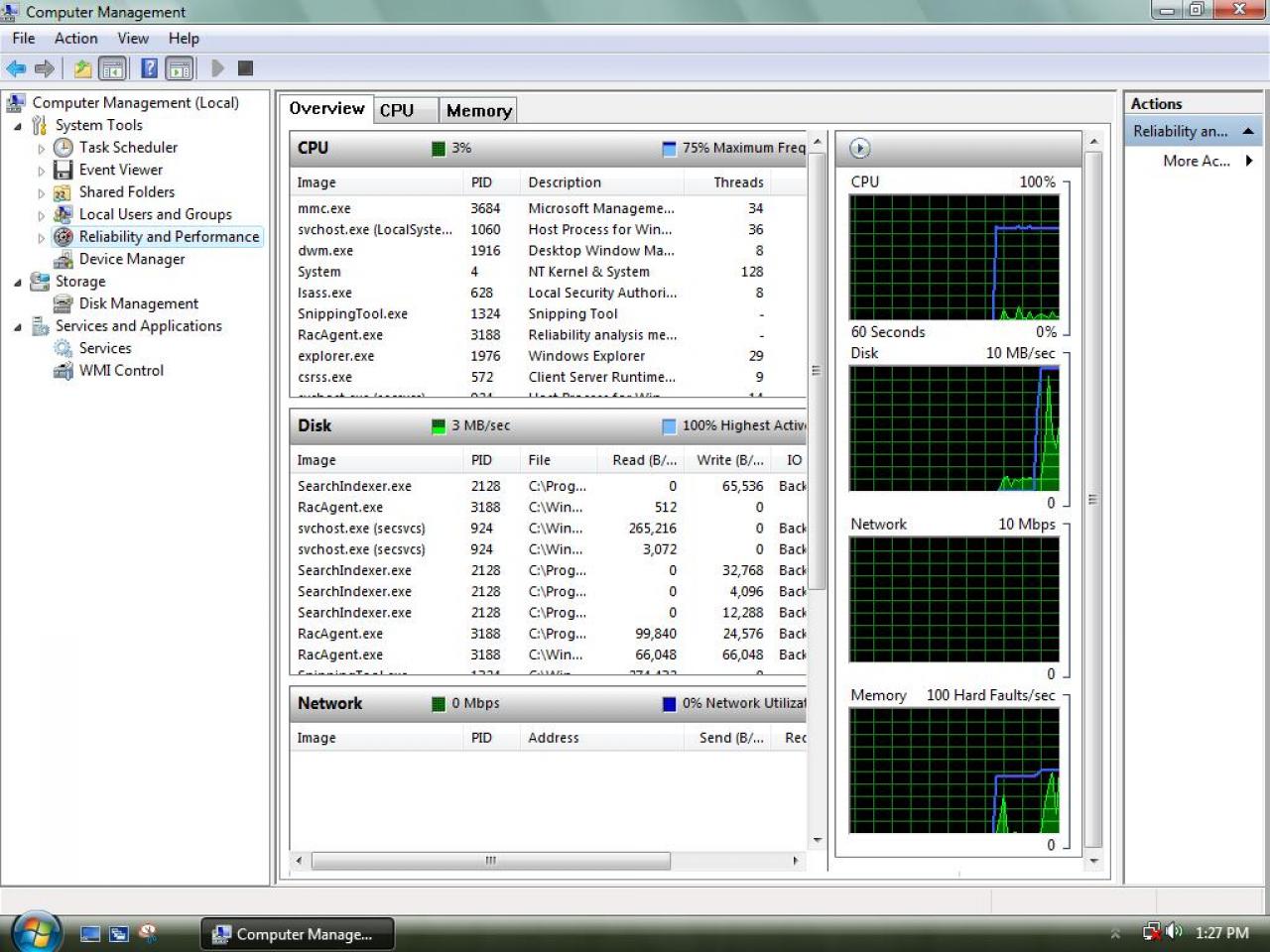
Task: Click the green Start play toolbar button
Action: click(218, 68)
